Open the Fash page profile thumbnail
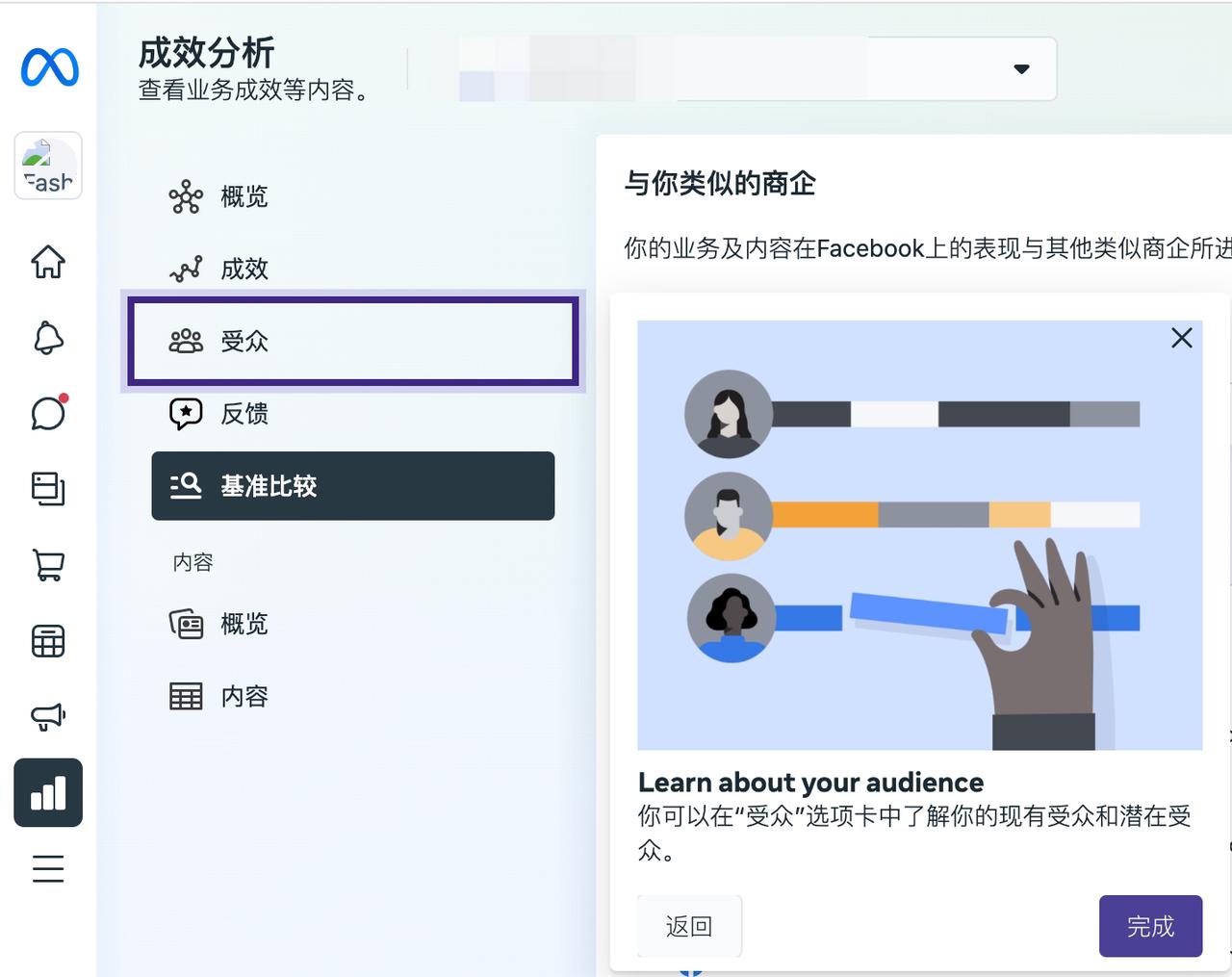 [x=48, y=166]
